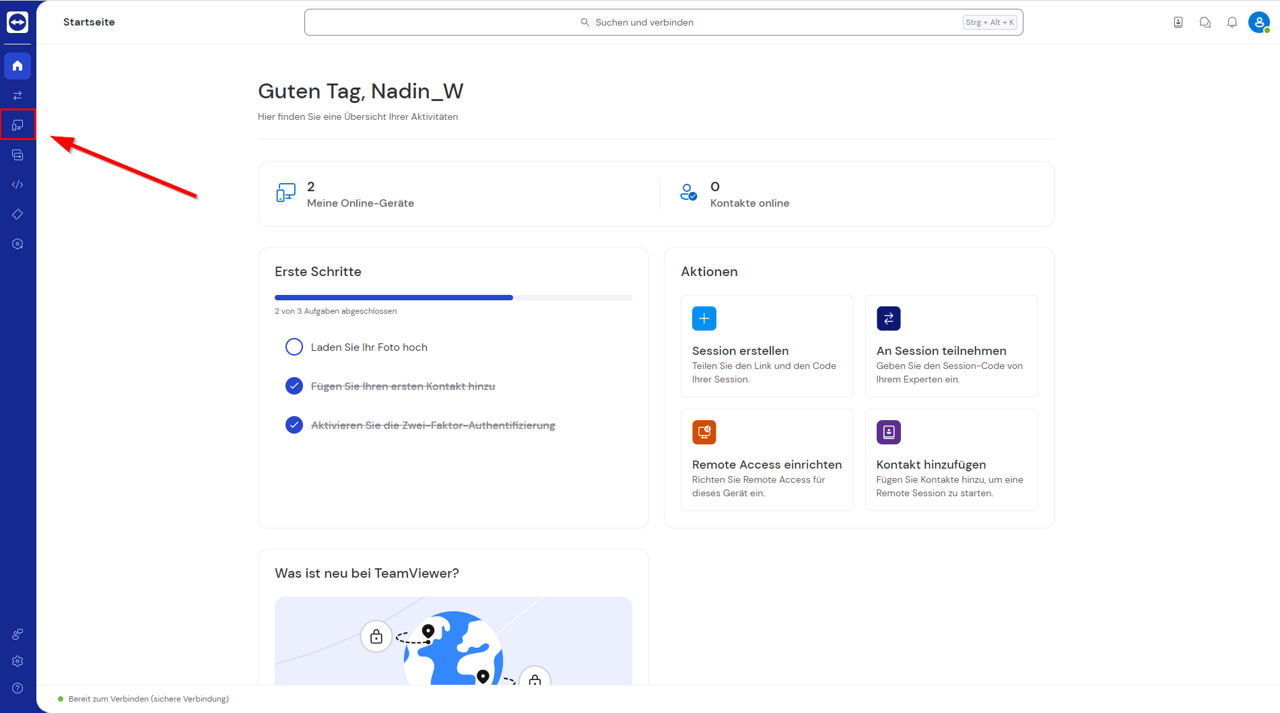Open the code scripts sidebar icon
The height and width of the screenshot is (713, 1280).
(17, 185)
